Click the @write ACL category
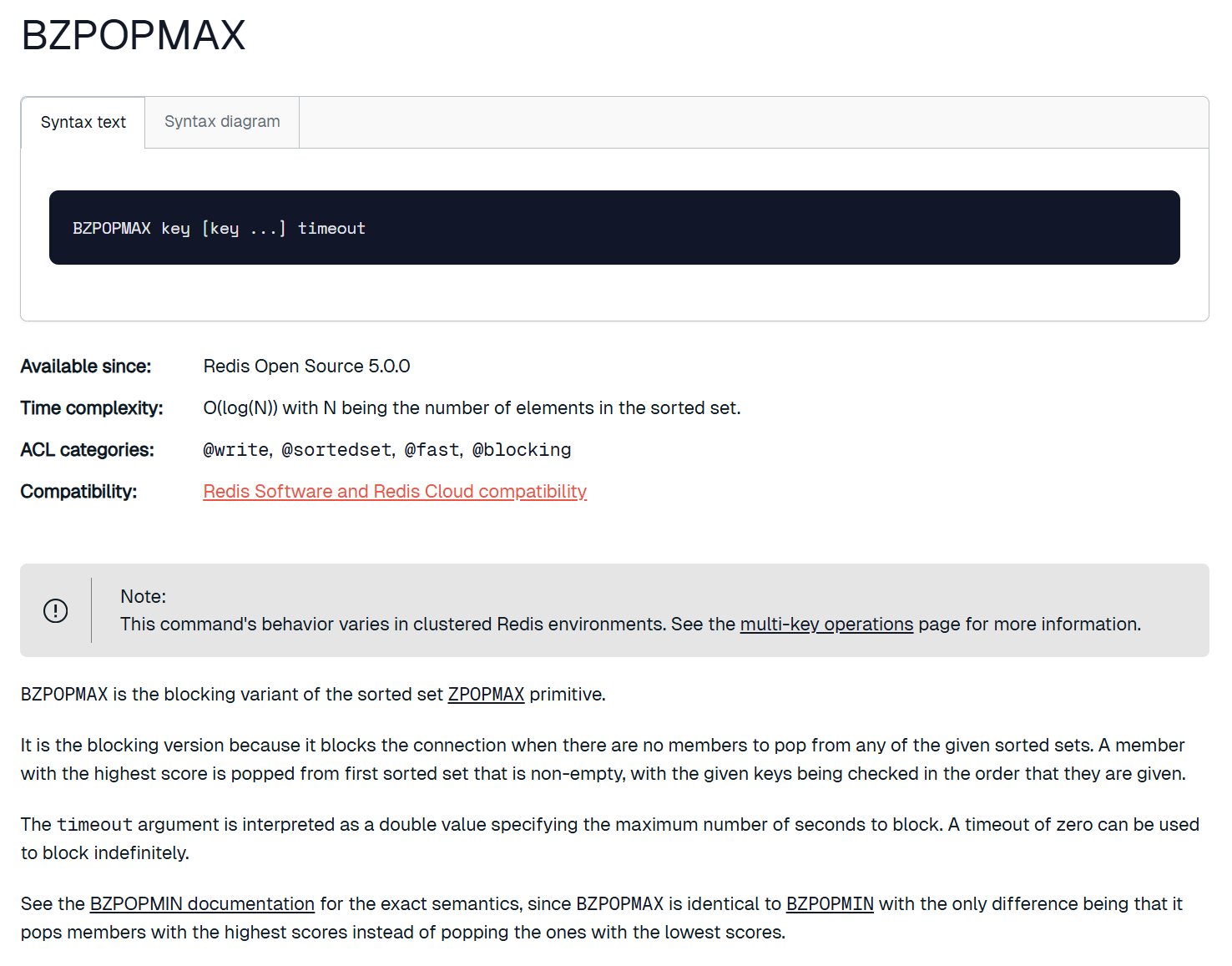The height and width of the screenshot is (966, 1232). tap(236, 450)
